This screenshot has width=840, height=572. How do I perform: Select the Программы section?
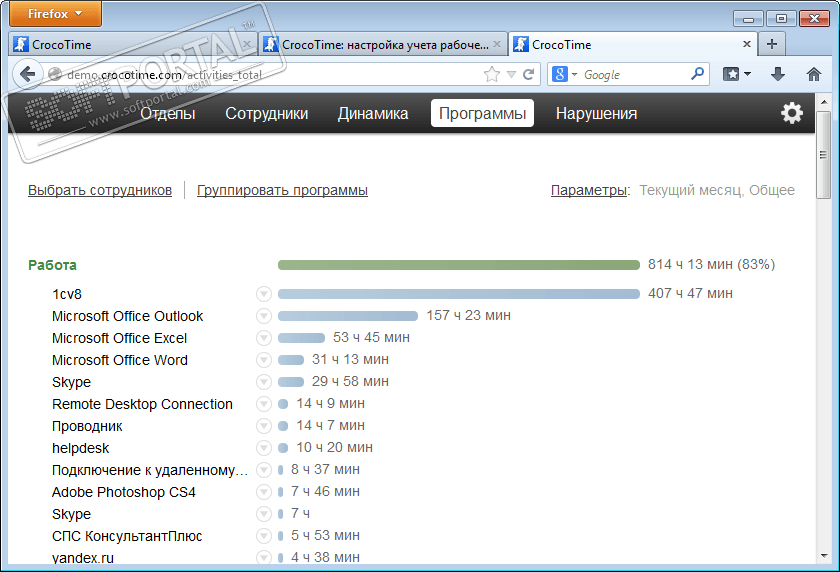(482, 113)
